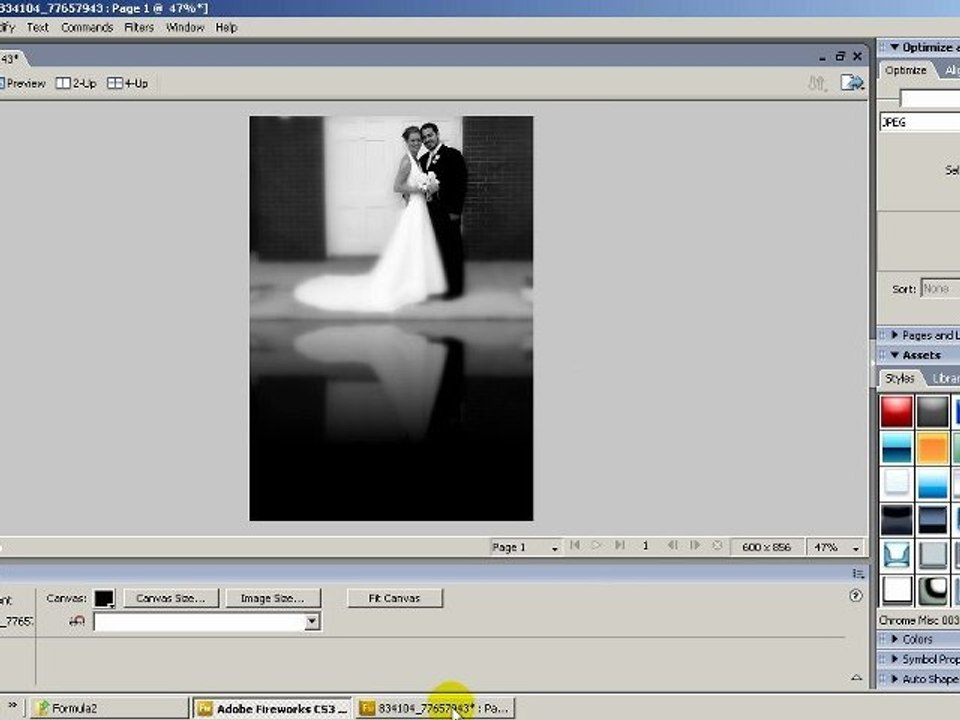Collapse the Assets panel

click(894, 355)
